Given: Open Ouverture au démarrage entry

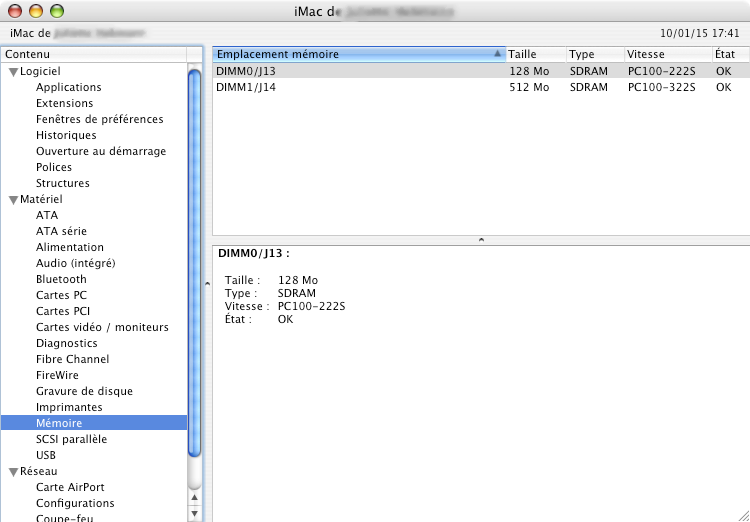Looking at the screenshot, I should tap(101, 151).
